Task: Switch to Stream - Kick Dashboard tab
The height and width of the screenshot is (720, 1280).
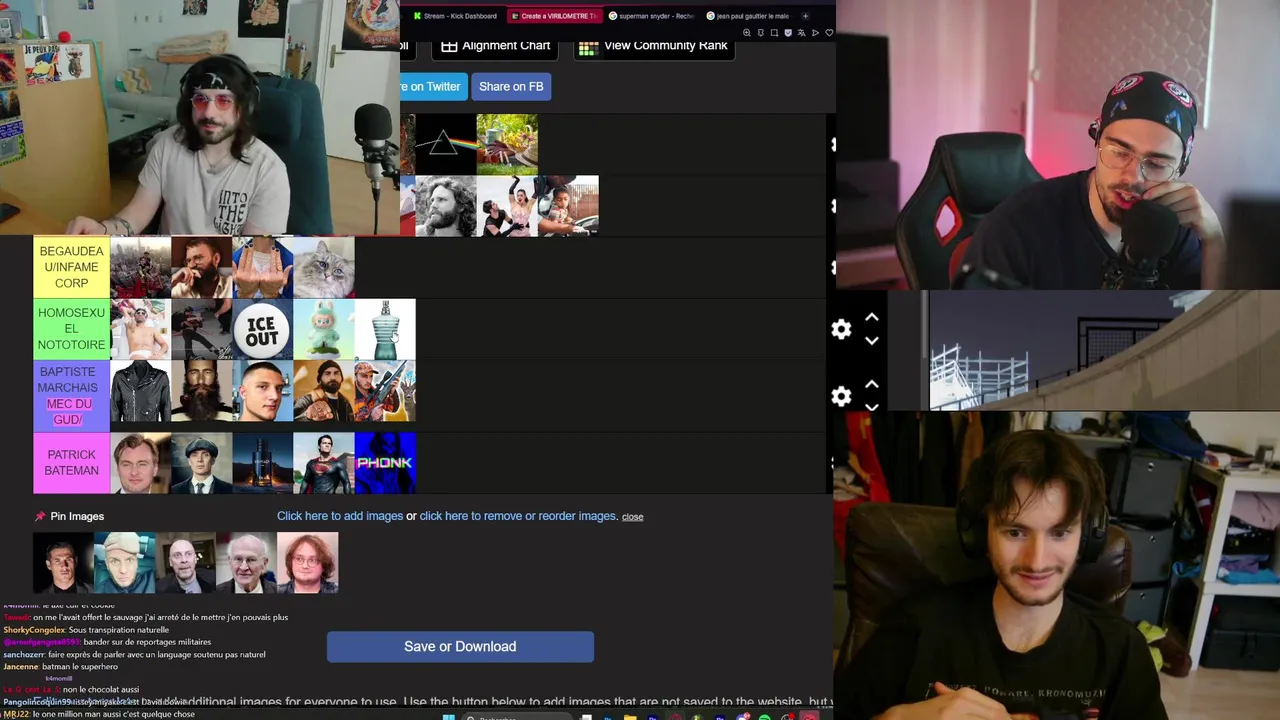Action: click(x=455, y=16)
